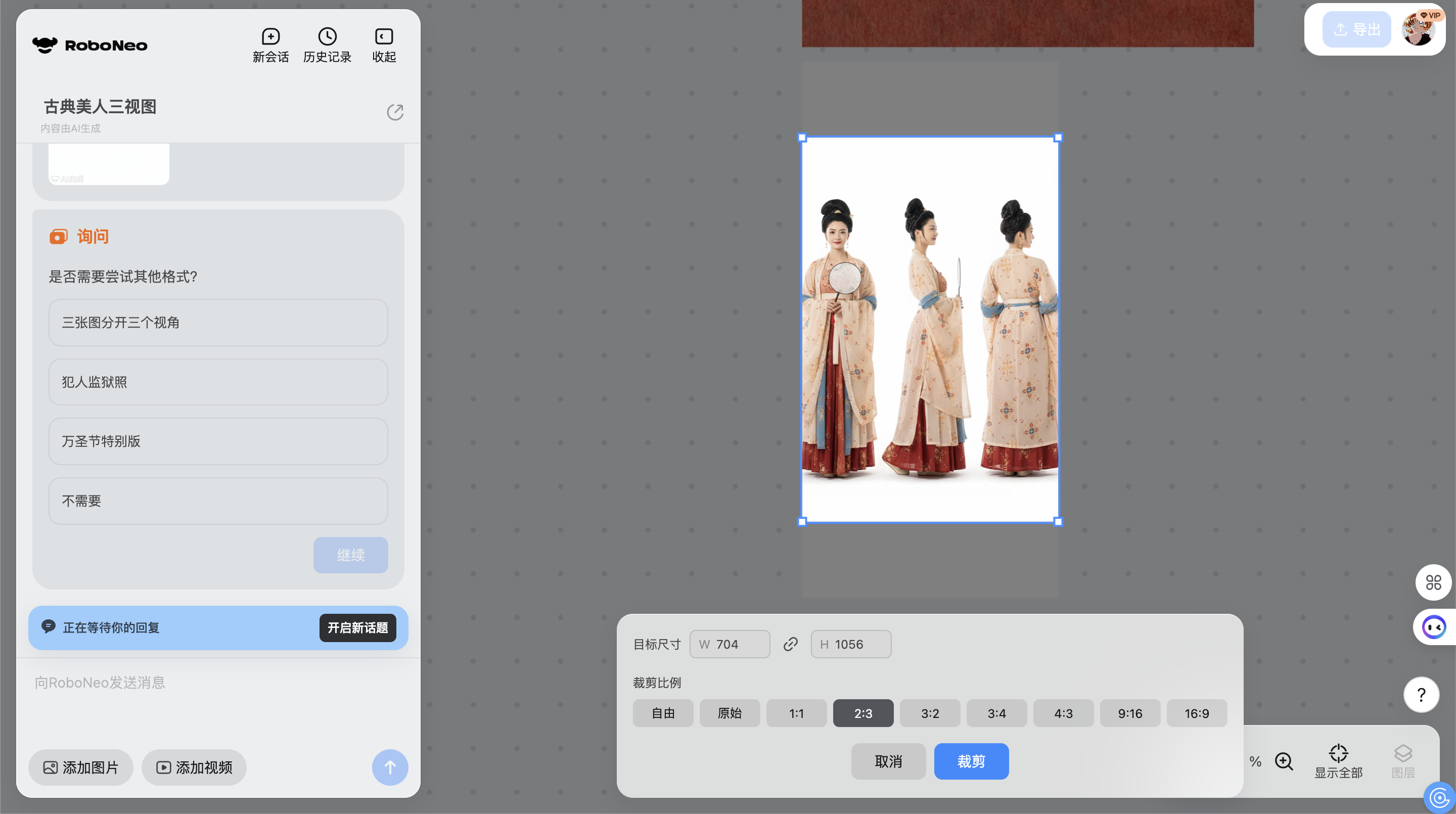This screenshot has width=1456, height=814.
Task: Click the W 704 width field
Action: pos(729,645)
